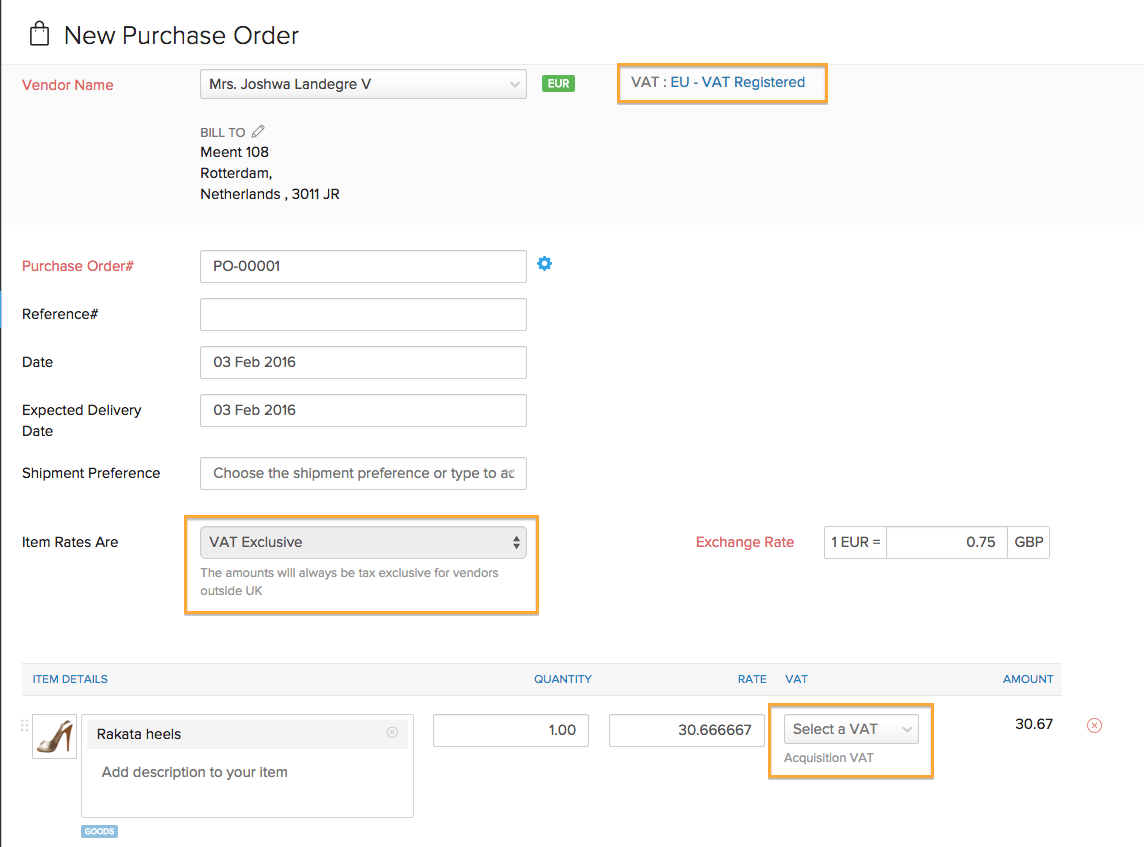Focus the Reference# text field
The height and width of the screenshot is (847, 1144).
[x=363, y=314]
